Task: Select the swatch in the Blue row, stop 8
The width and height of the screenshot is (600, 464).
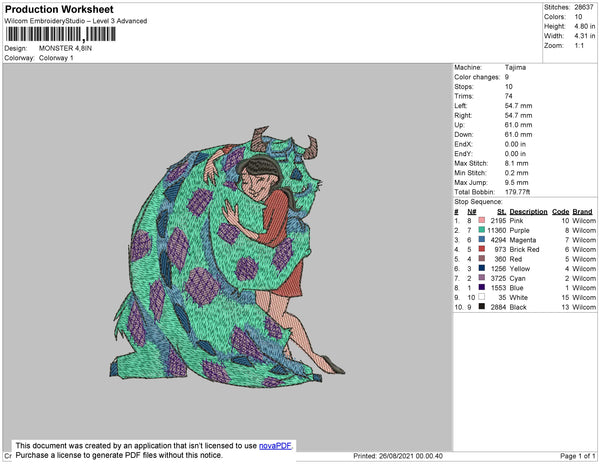Action: click(482, 287)
